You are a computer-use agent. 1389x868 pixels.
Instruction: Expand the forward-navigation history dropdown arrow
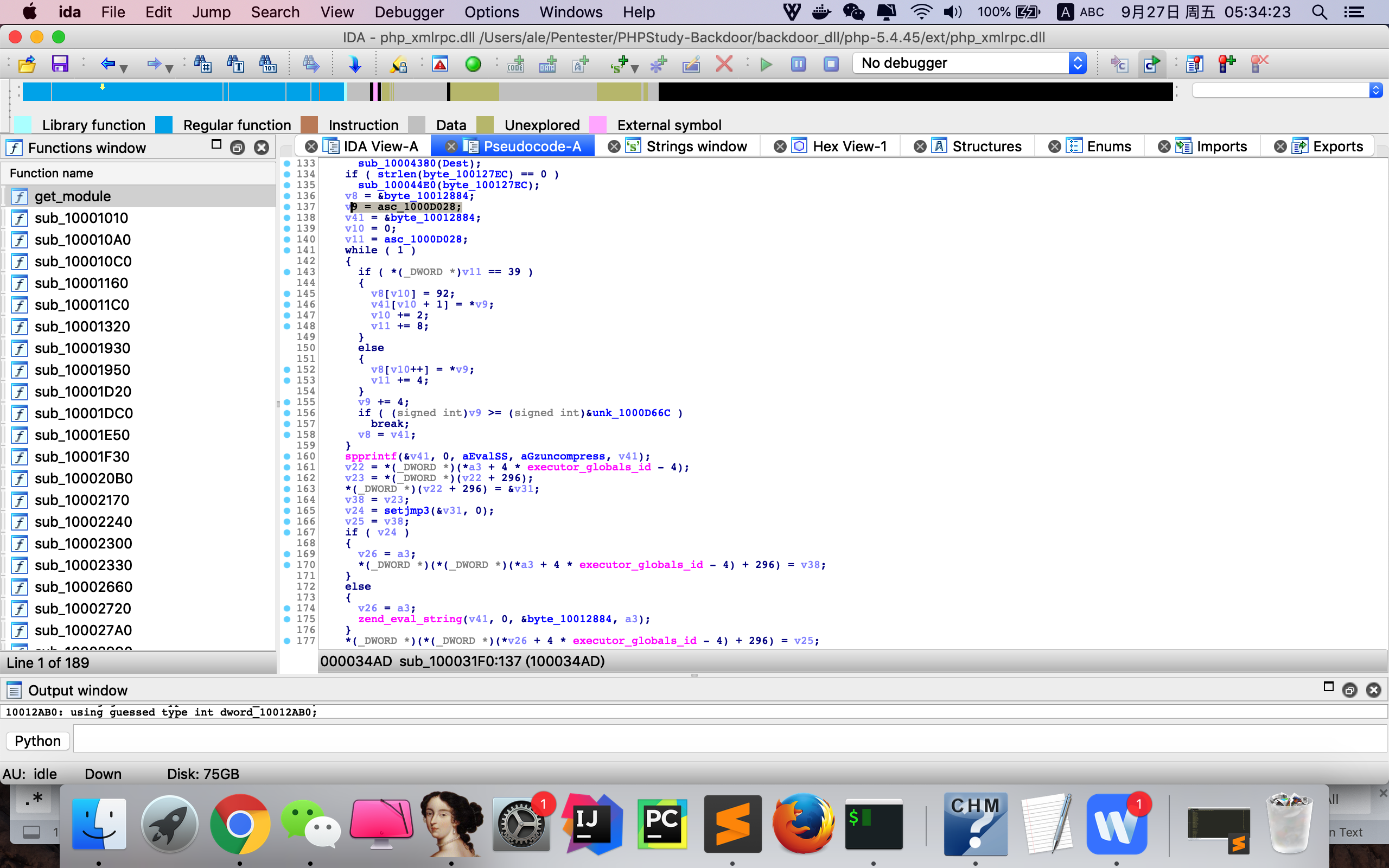point(169,69)
